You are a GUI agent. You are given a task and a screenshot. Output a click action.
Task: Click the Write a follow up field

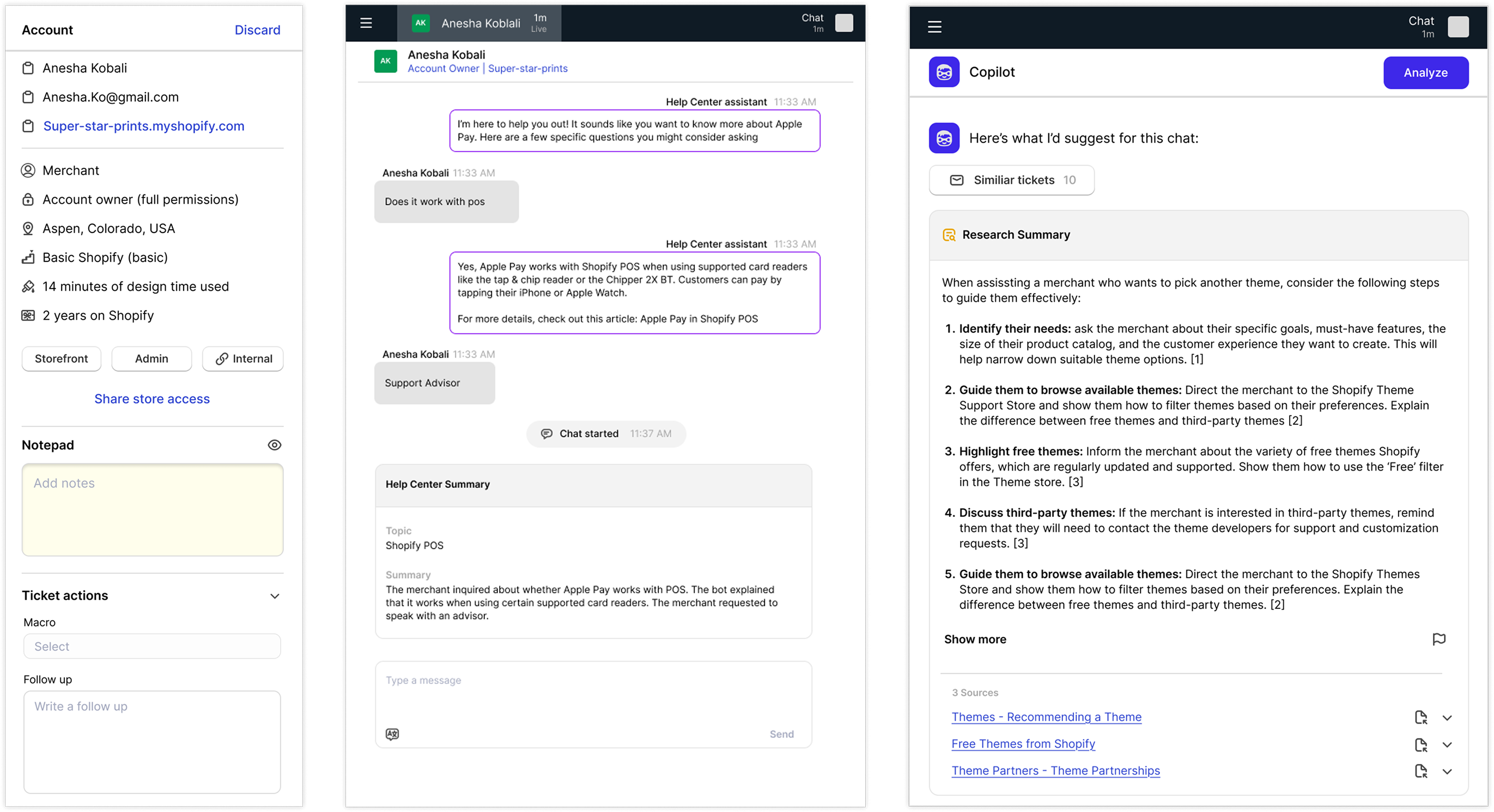(152, 742)
